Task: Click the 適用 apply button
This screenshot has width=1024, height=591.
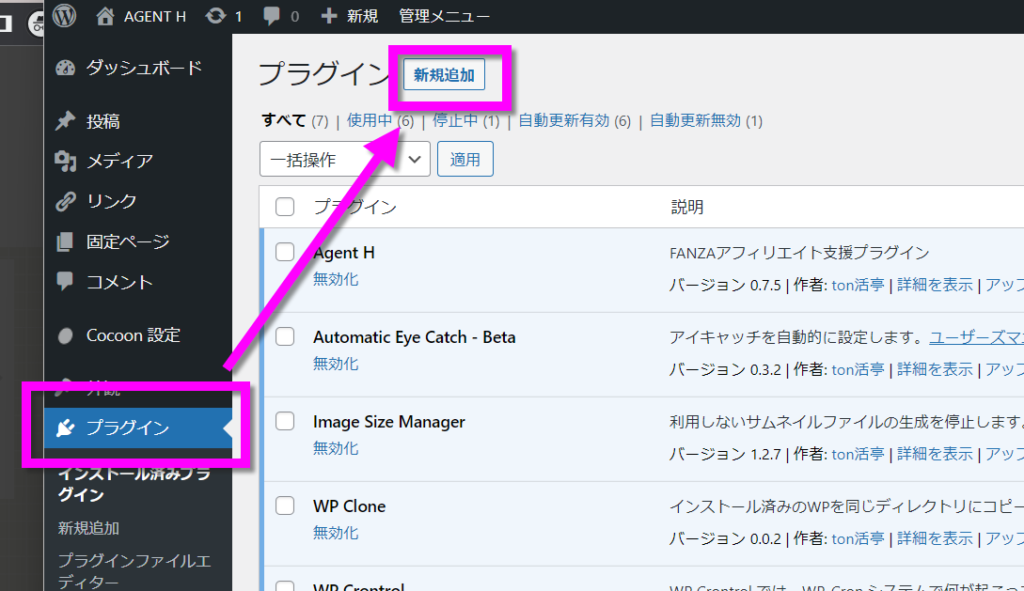Action: click(x=465, y=159)
